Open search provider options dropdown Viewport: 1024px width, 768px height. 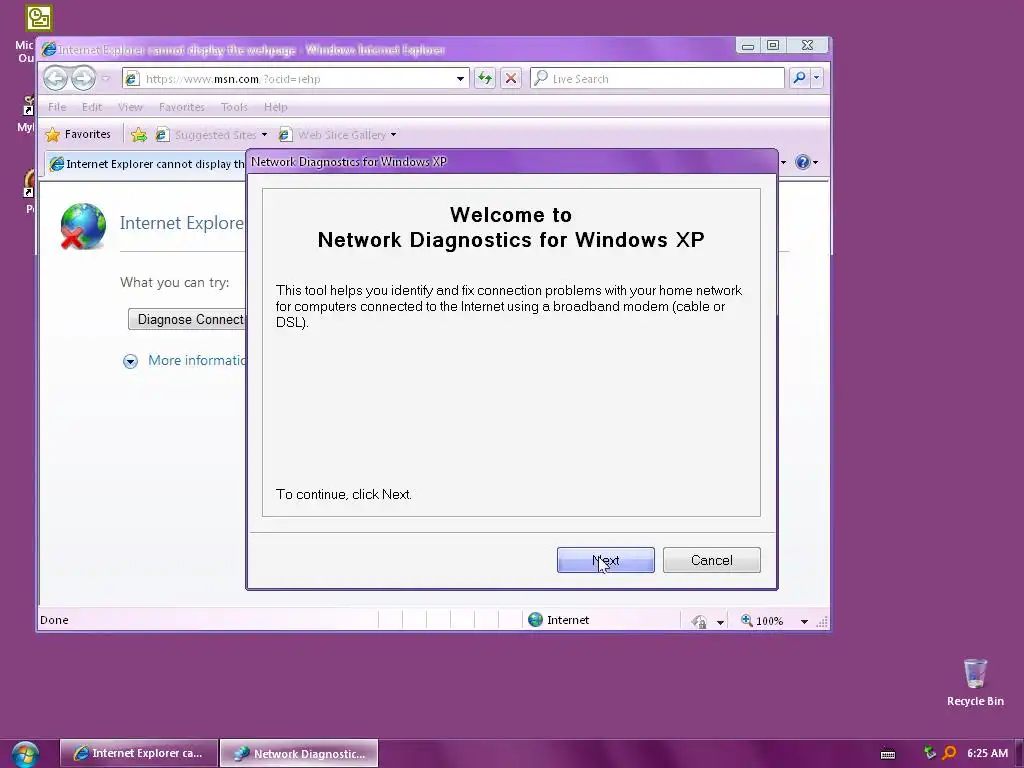tap(816, 78)
